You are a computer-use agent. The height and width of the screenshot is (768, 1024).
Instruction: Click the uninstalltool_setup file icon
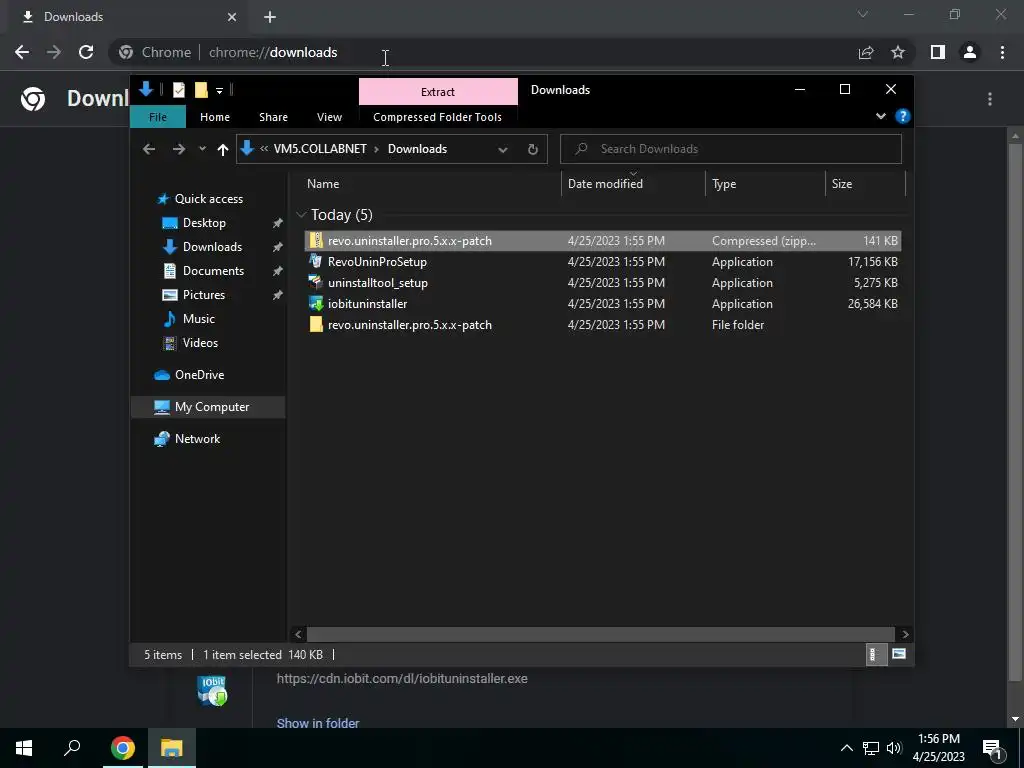pyautogui.click(x=316, y=283)
